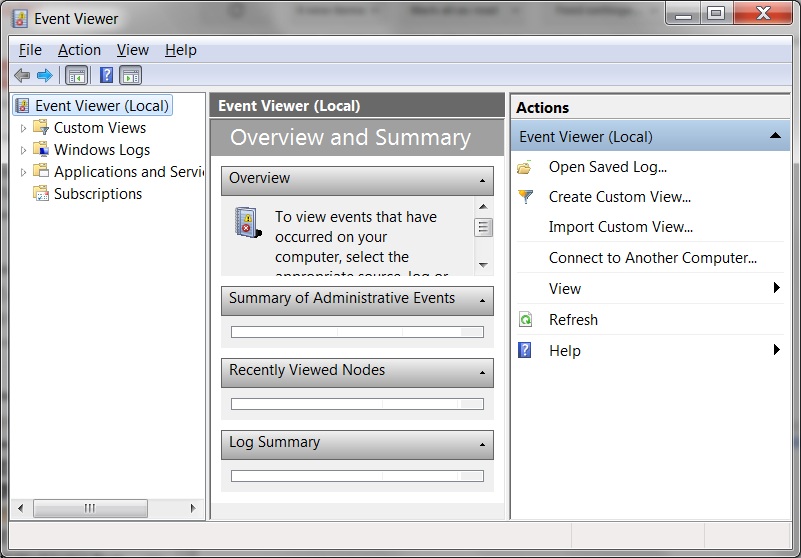This screenshot has height=558, width=801.
Task: Expand the Windows Logs tree node
Action: coord(23,150)
